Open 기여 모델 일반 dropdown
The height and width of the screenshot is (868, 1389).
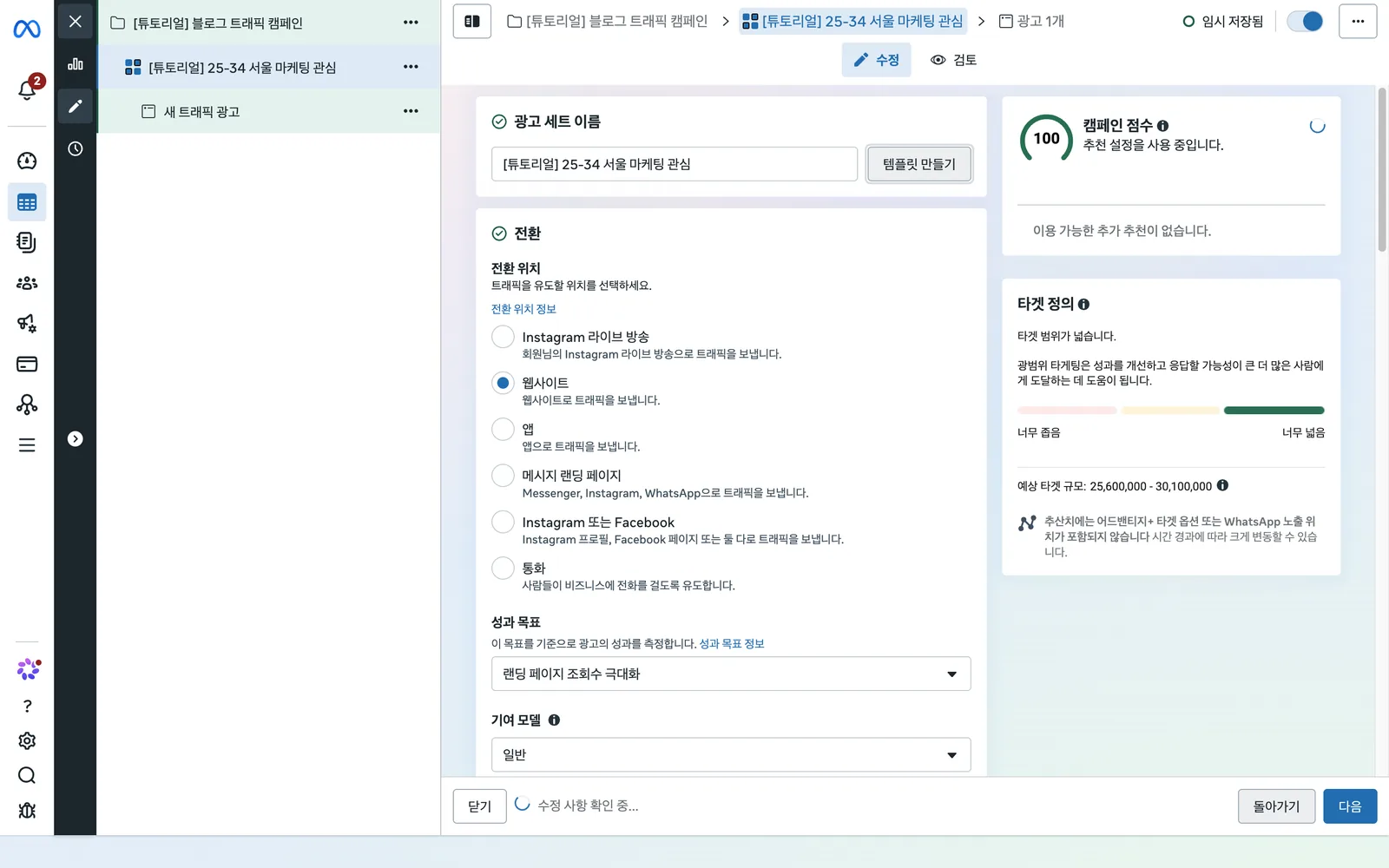coord(731,755)
